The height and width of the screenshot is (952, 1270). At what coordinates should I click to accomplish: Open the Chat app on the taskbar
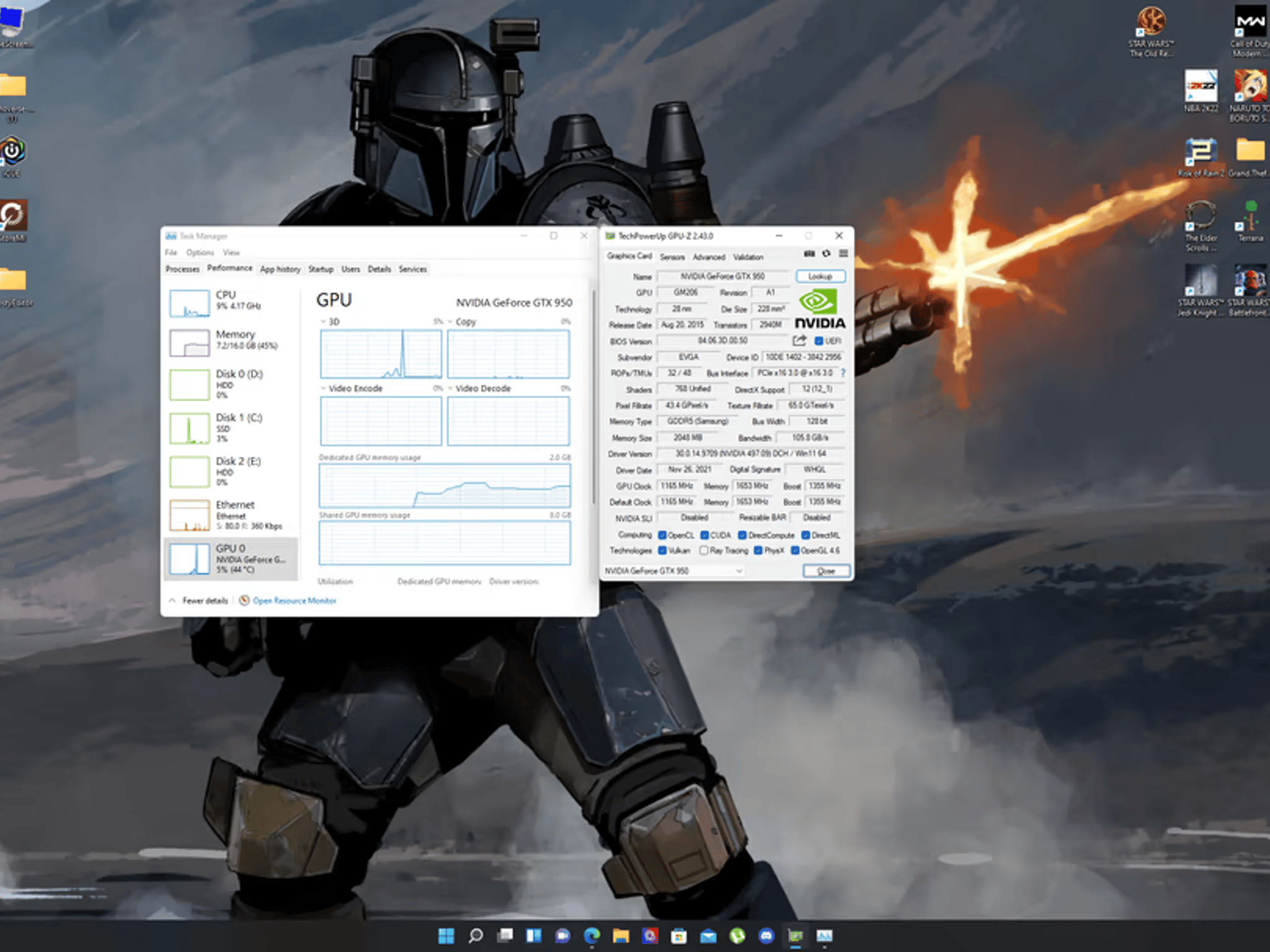pyautogui.click(x=563, y=935)
